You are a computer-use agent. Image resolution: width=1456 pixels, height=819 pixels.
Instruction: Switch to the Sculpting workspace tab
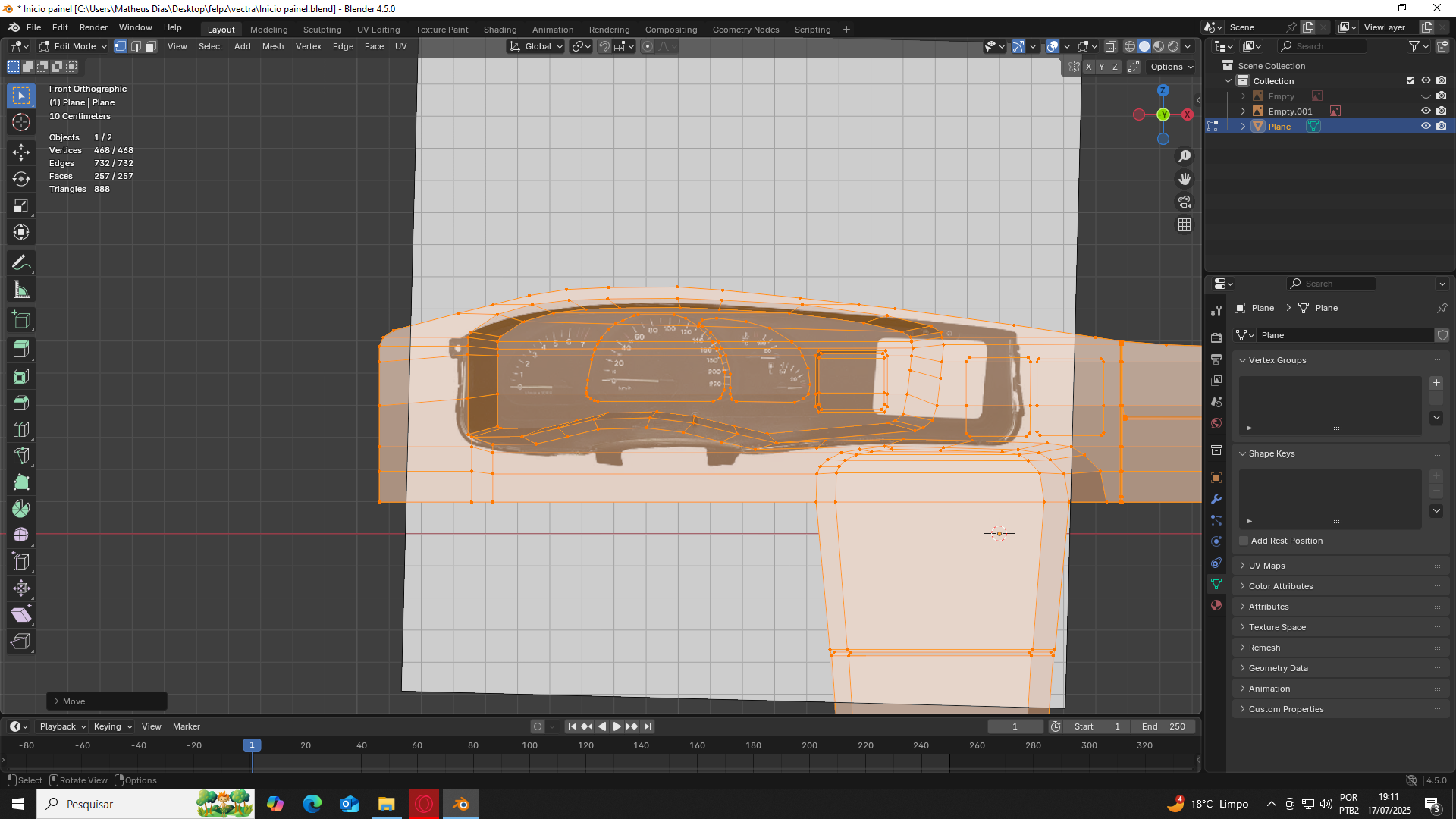[x=322, y=30]
